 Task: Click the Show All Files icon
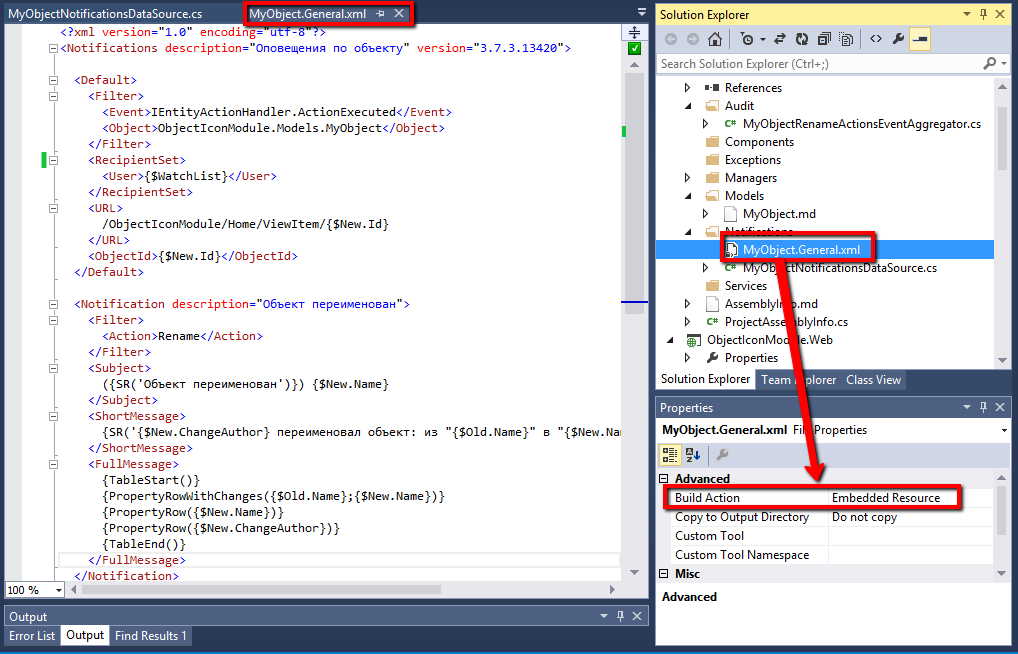tap(846, 39)
